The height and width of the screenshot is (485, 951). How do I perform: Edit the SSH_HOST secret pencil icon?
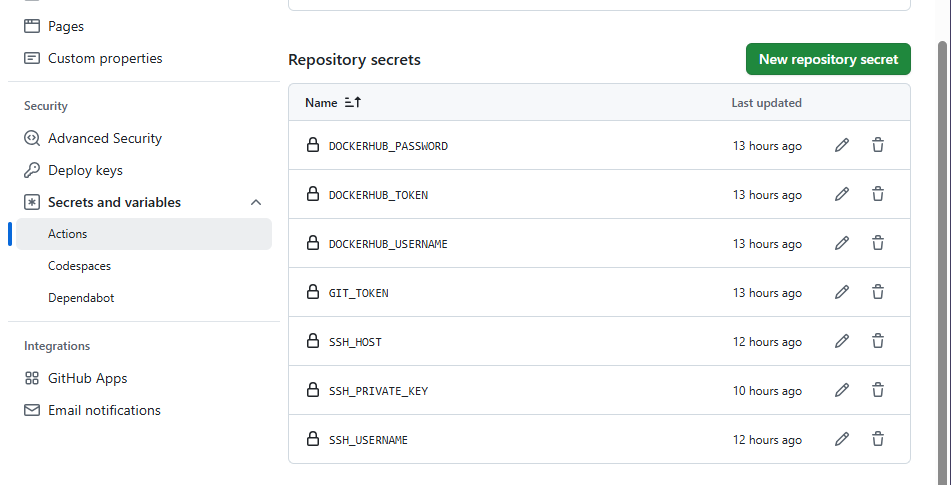(x=842, y=341)
